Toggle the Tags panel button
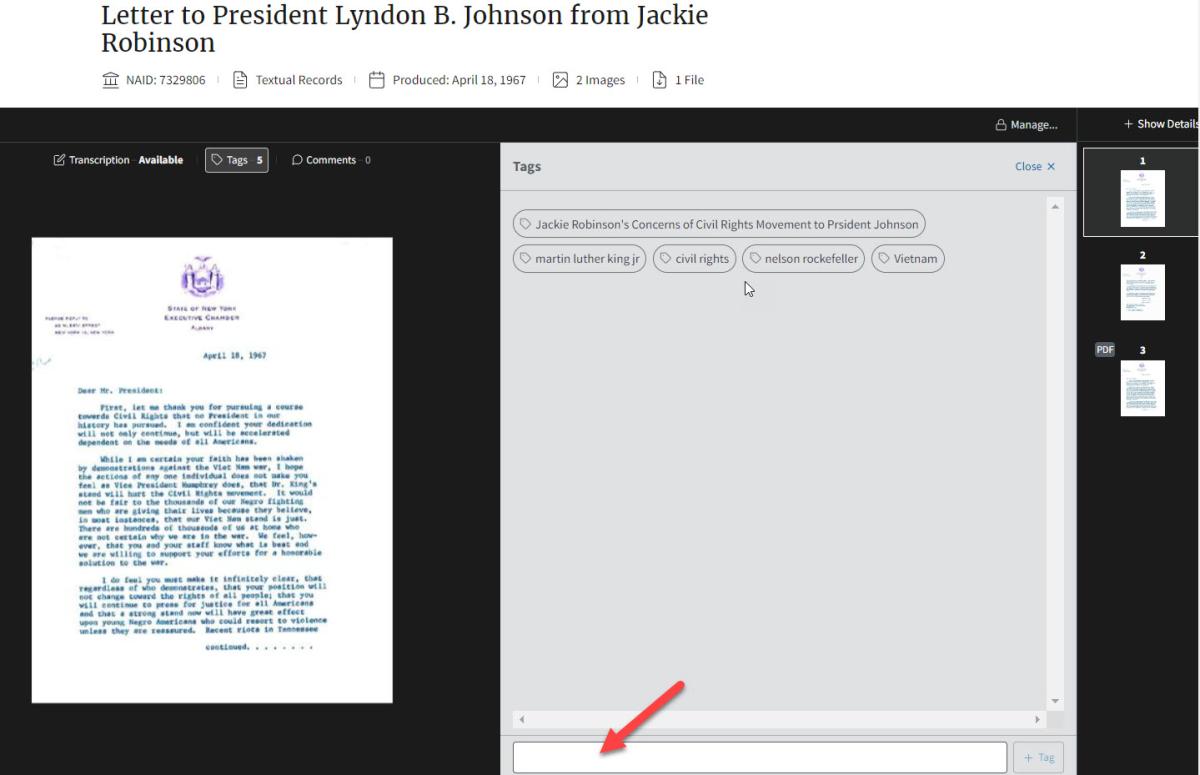Screen dimensions: 1200x775 pyautogui.click(x=237, y=160)
